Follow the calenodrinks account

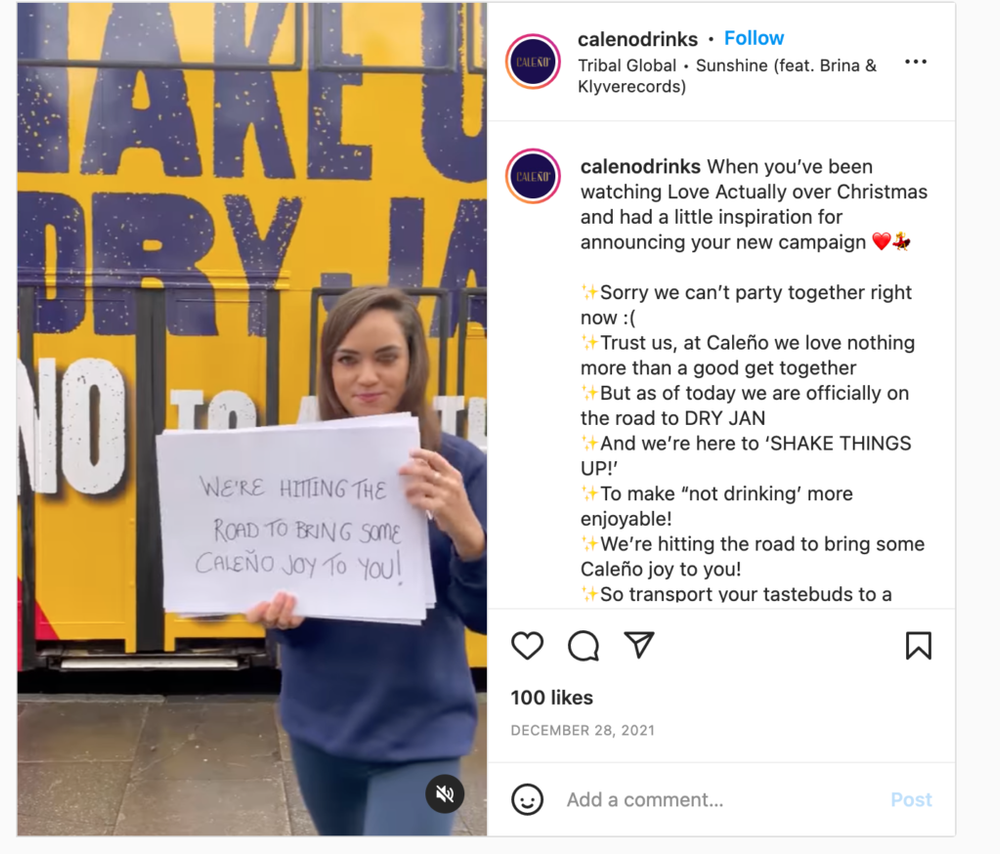coord(754,38)
